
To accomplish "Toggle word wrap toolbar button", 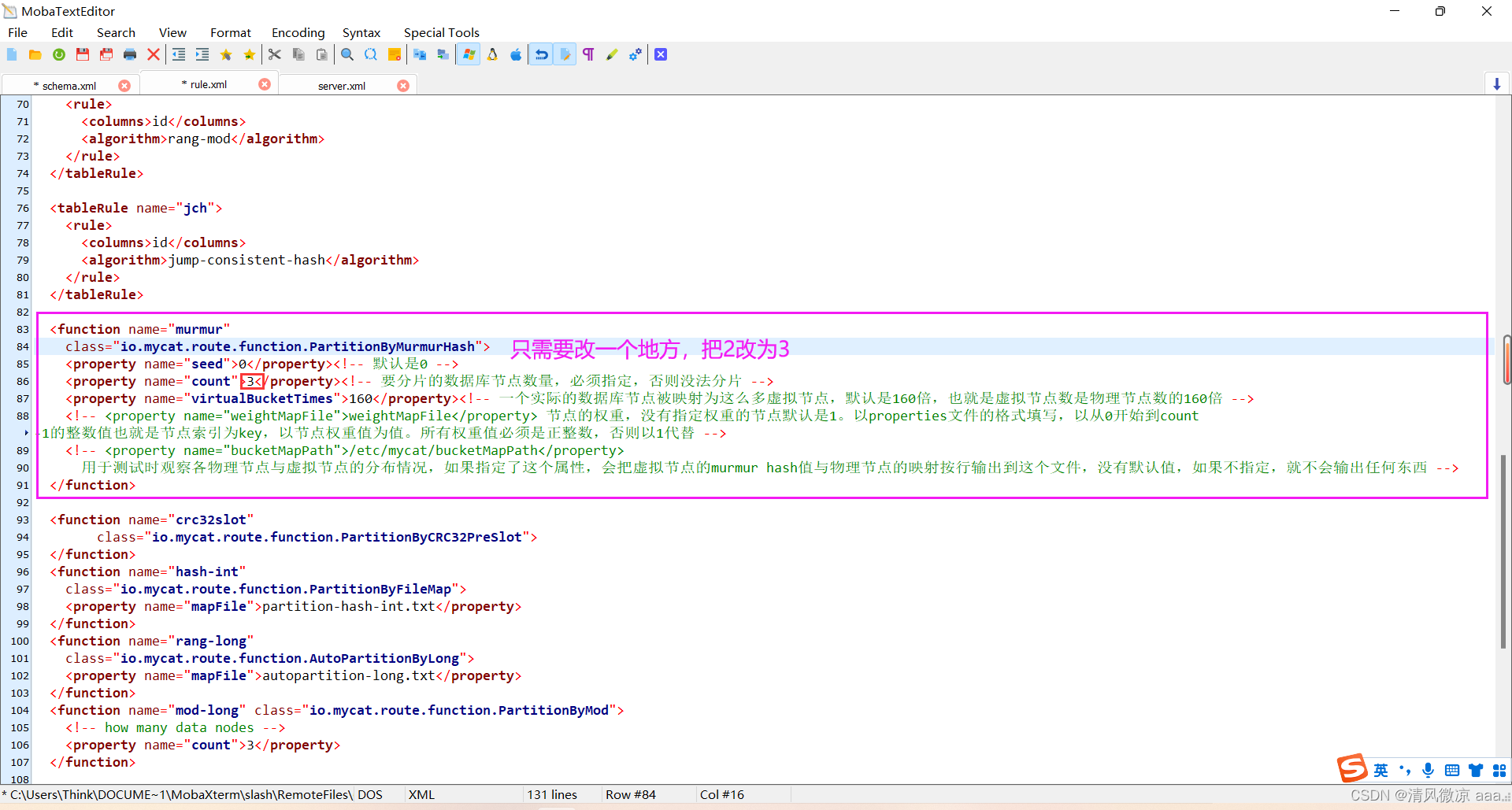I will [x=541, y=54].
